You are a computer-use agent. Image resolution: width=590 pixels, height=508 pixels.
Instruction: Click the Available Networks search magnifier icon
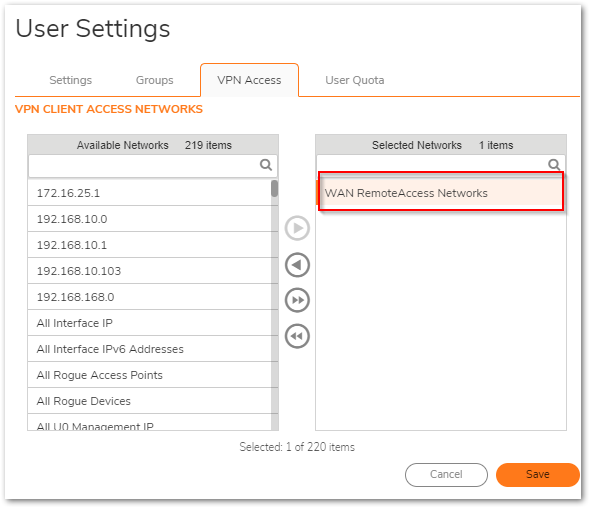[266, 165]
